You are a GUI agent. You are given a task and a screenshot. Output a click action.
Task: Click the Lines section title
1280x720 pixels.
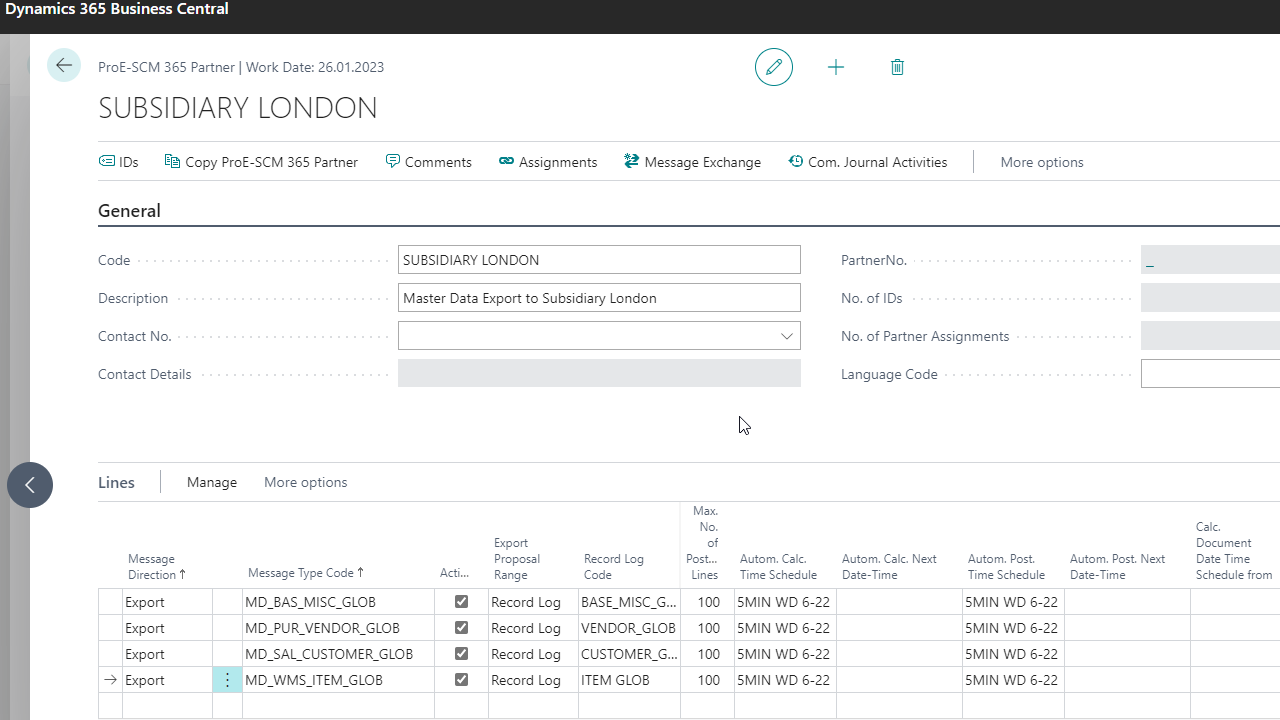point(116,482)
